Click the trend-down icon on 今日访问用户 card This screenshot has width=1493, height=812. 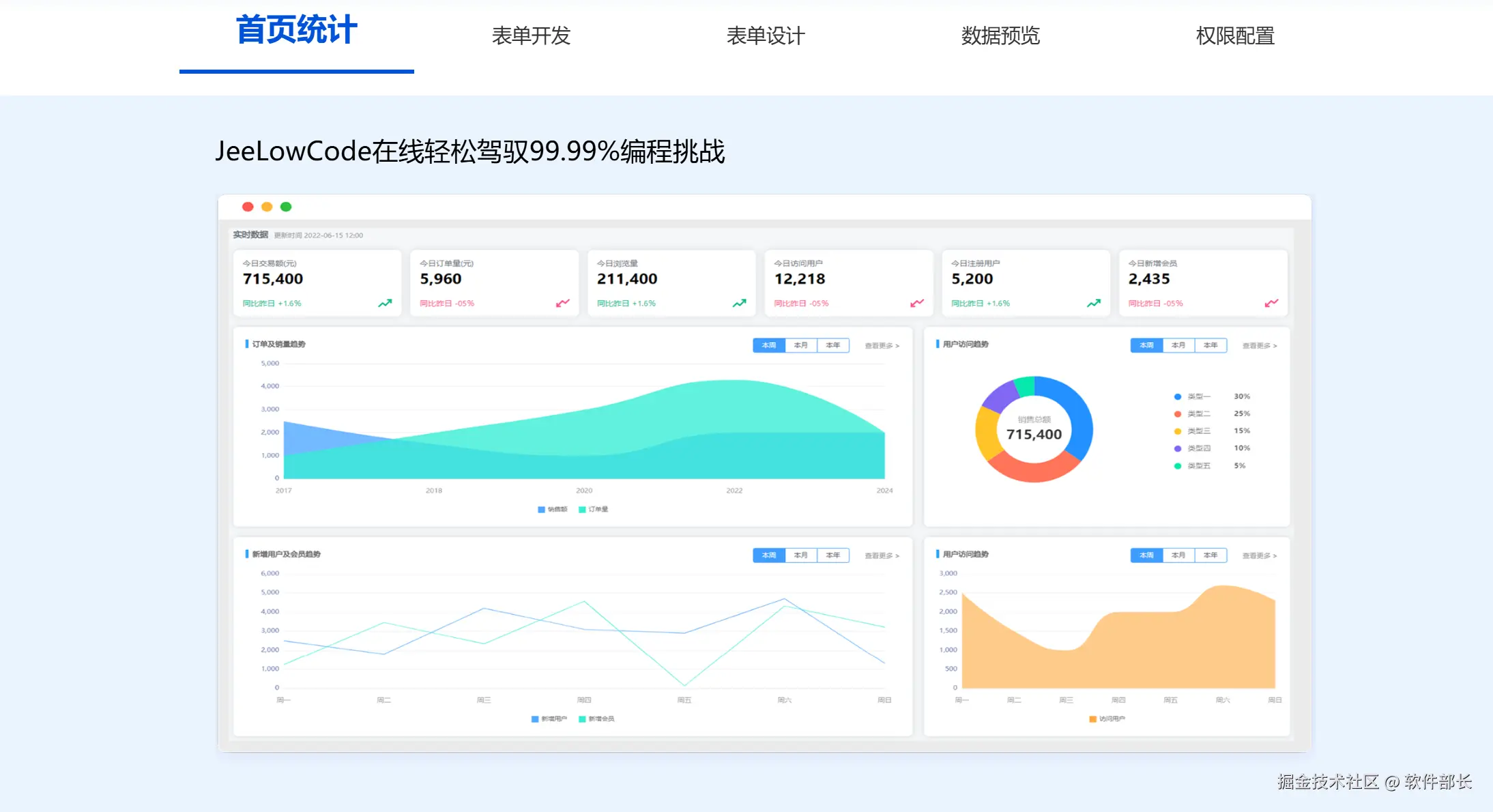coord(916,303)
